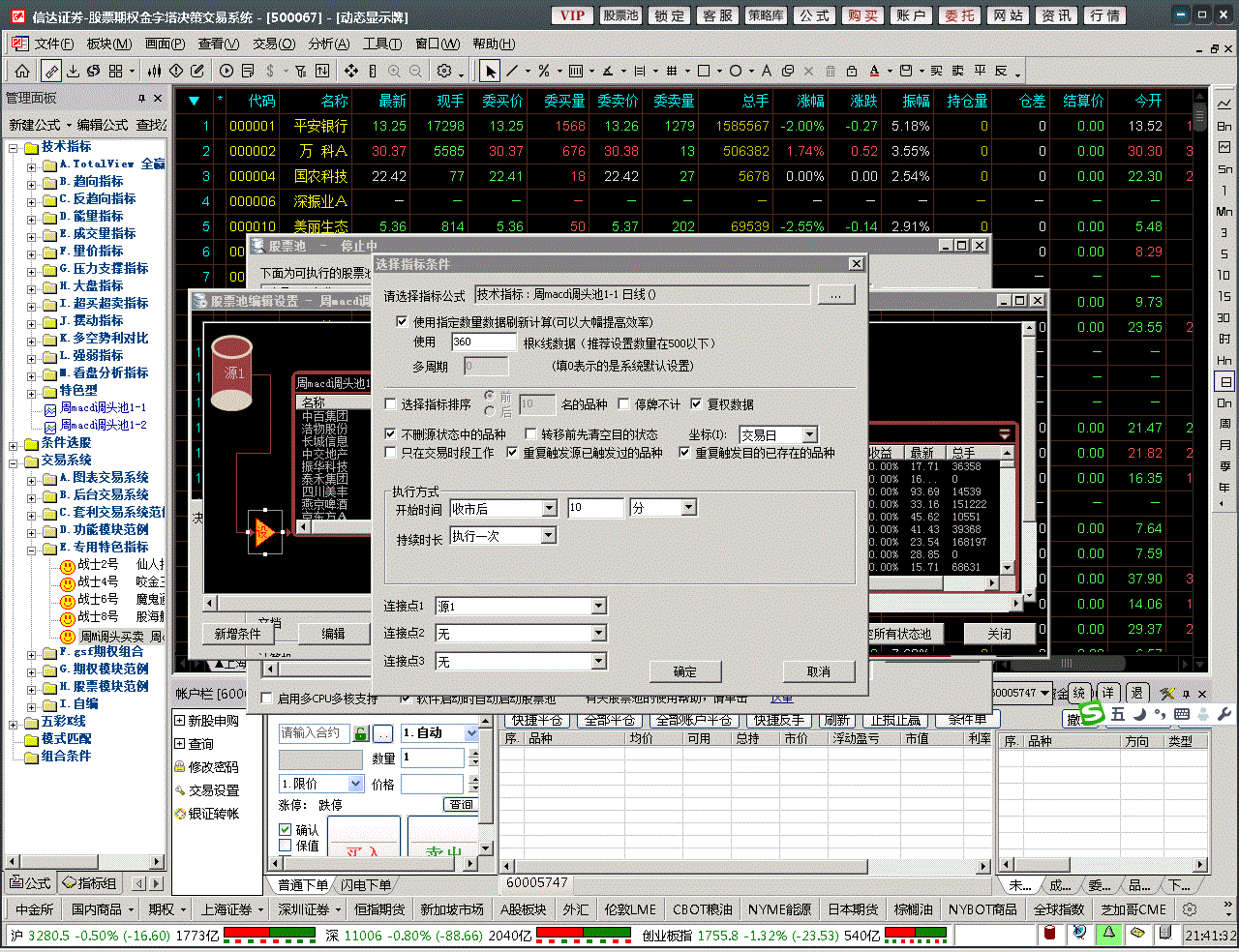Viewport: 1239px width, 952px height.
Task: Click the 确定 button in dialog
Action: tap(685, 671)
